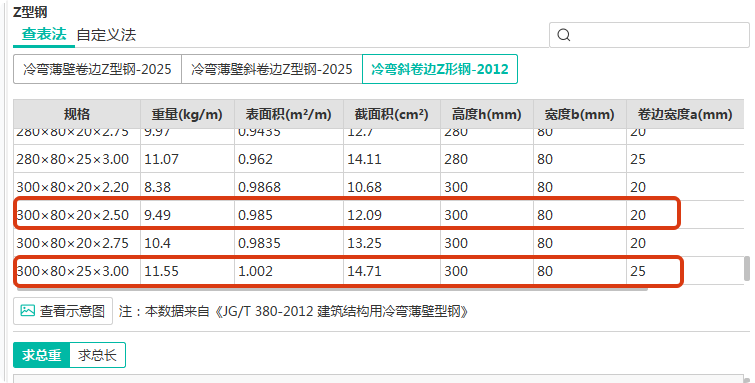Choose the 求总长 calculation mode

pyautogui.click(x=97, y=355)
